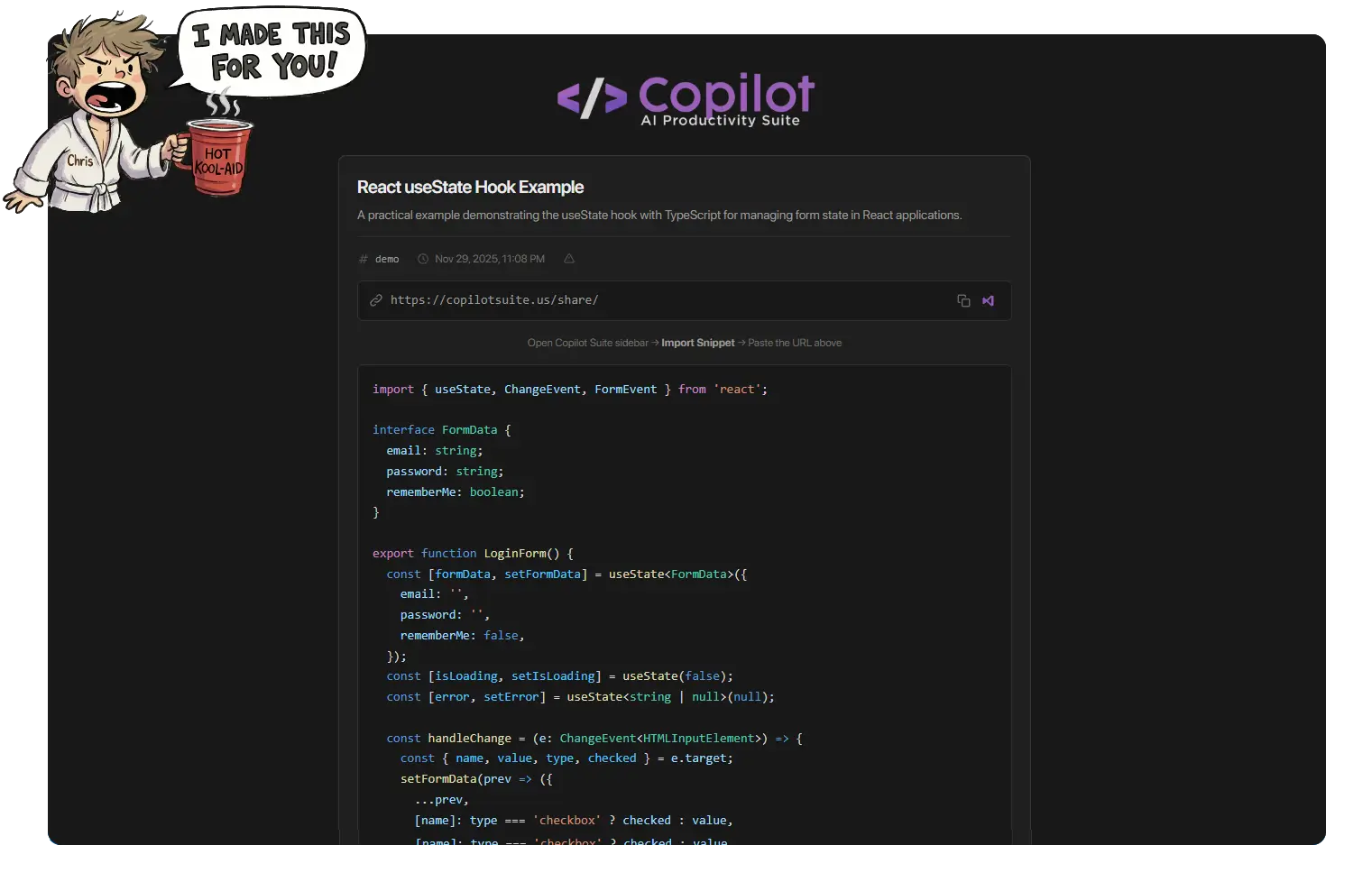Click the "demo" tag label
The image size is (1372, 882).
pos(387,259)
